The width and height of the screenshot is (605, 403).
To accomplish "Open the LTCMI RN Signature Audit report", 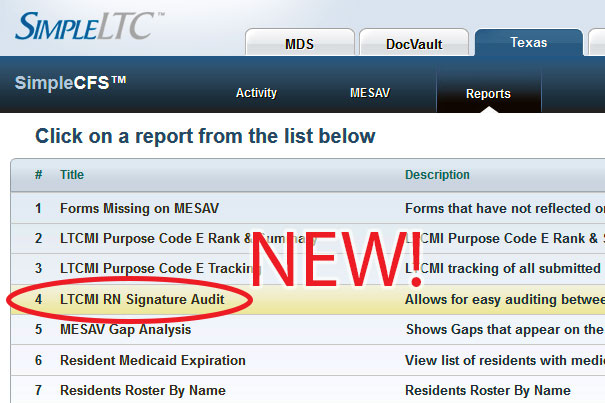I will pos(142,299).
